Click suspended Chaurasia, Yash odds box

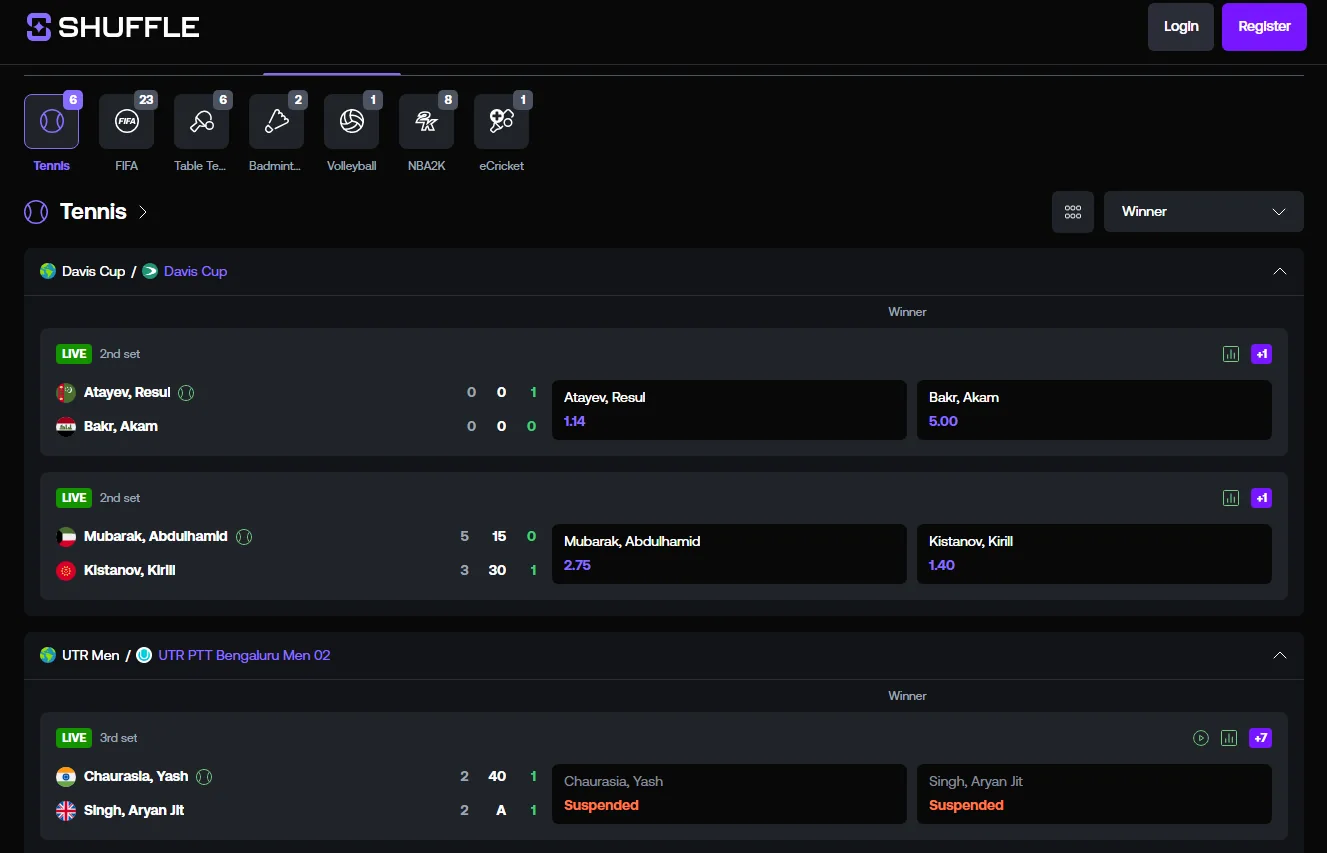pyautogui.click(x=729, y=794)
